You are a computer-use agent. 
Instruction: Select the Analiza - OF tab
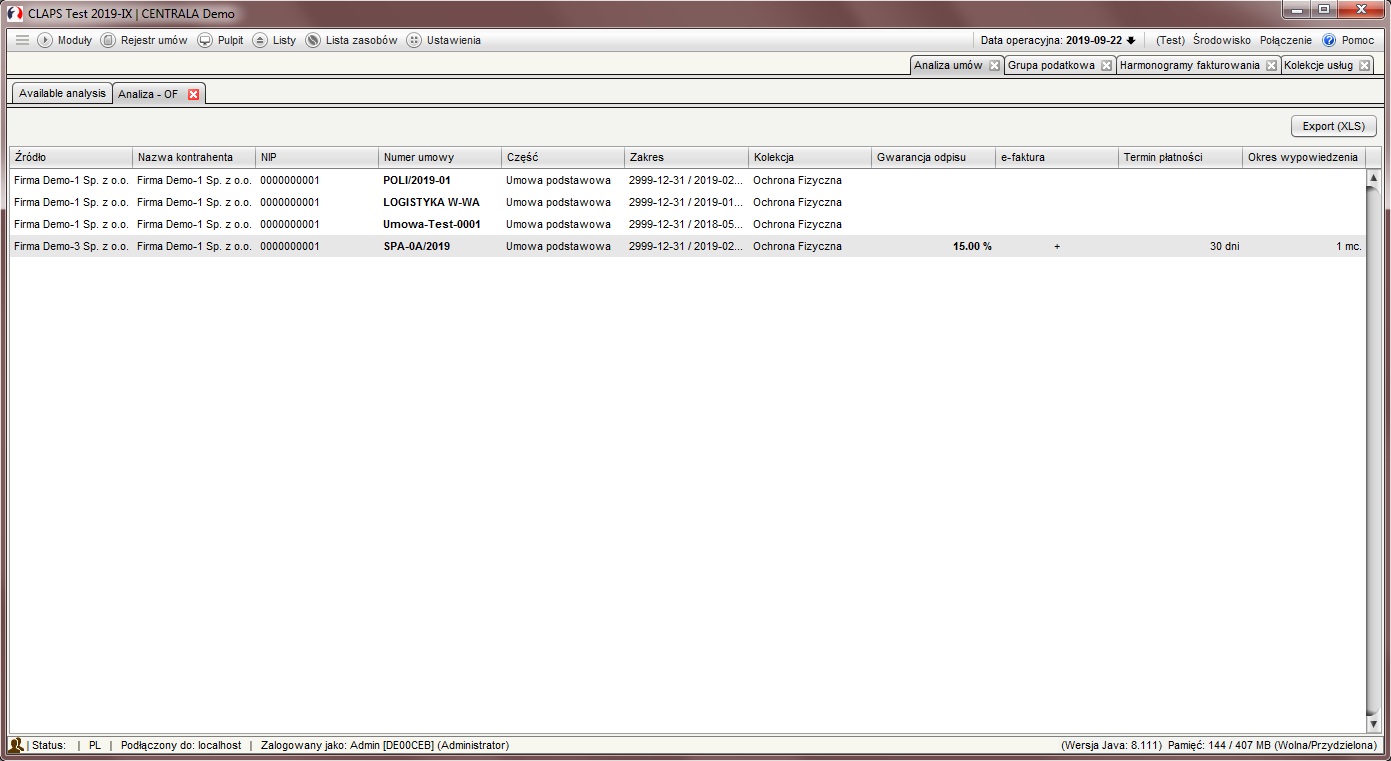[148, 94]
